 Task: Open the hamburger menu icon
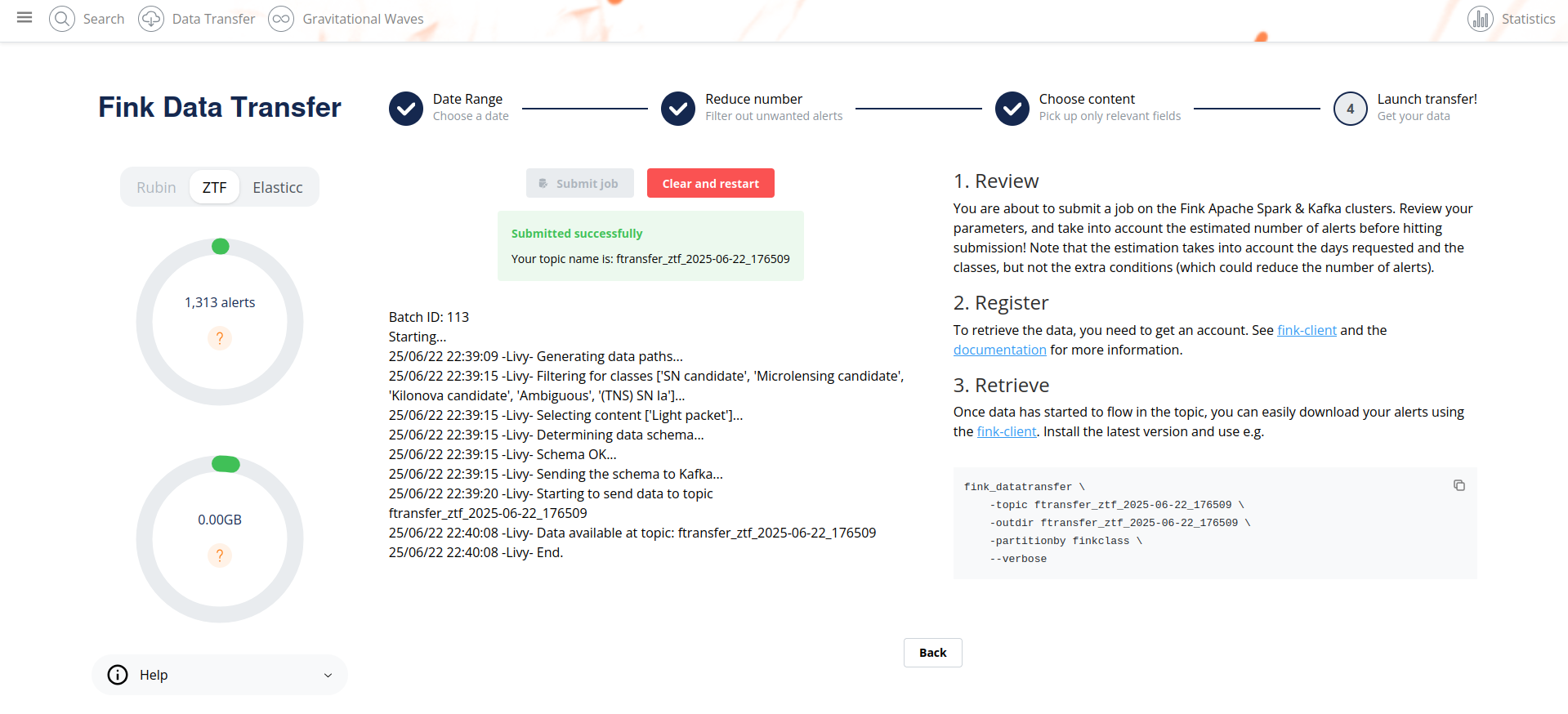(25, 18)
